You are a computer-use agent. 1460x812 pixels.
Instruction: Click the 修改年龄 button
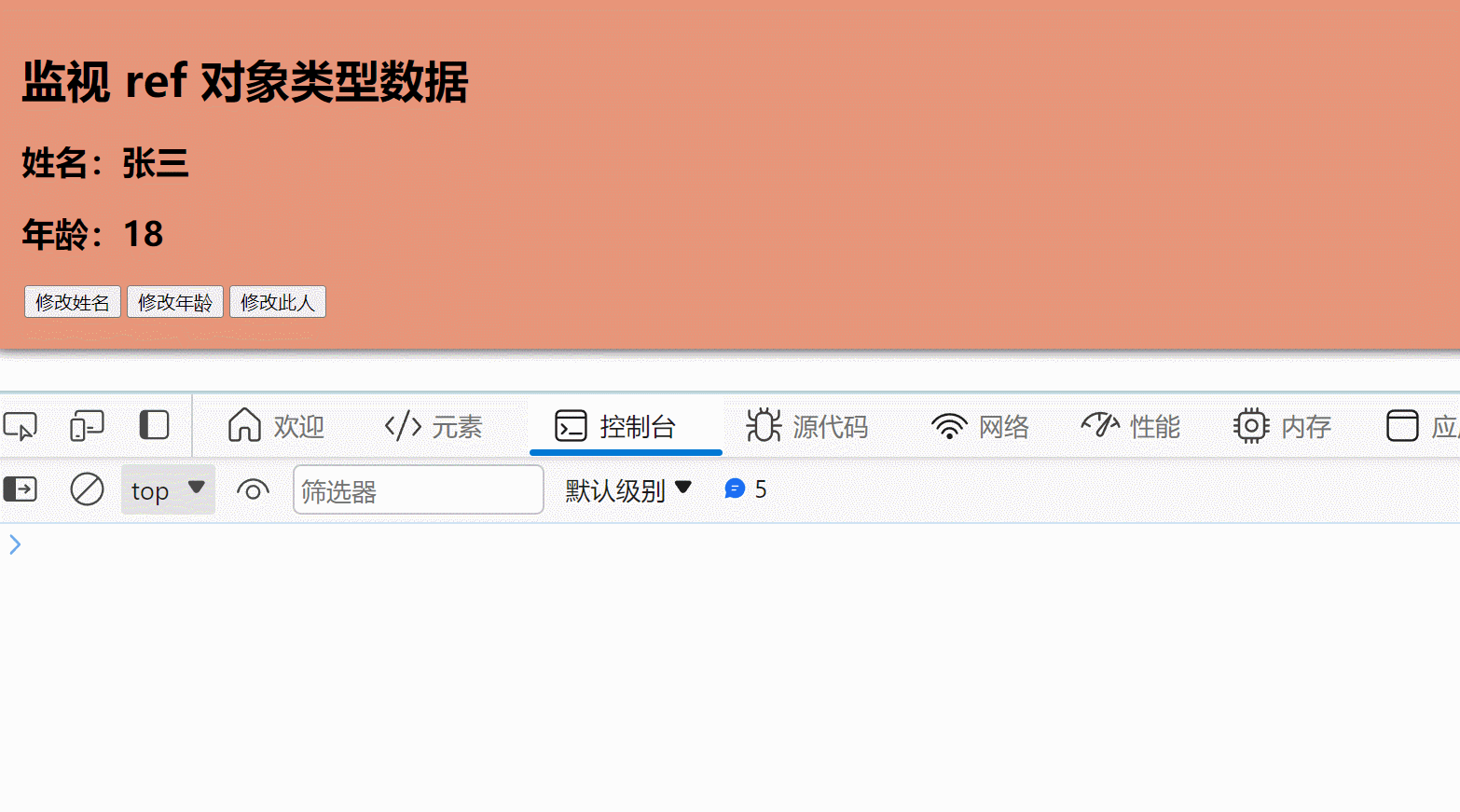175,302
